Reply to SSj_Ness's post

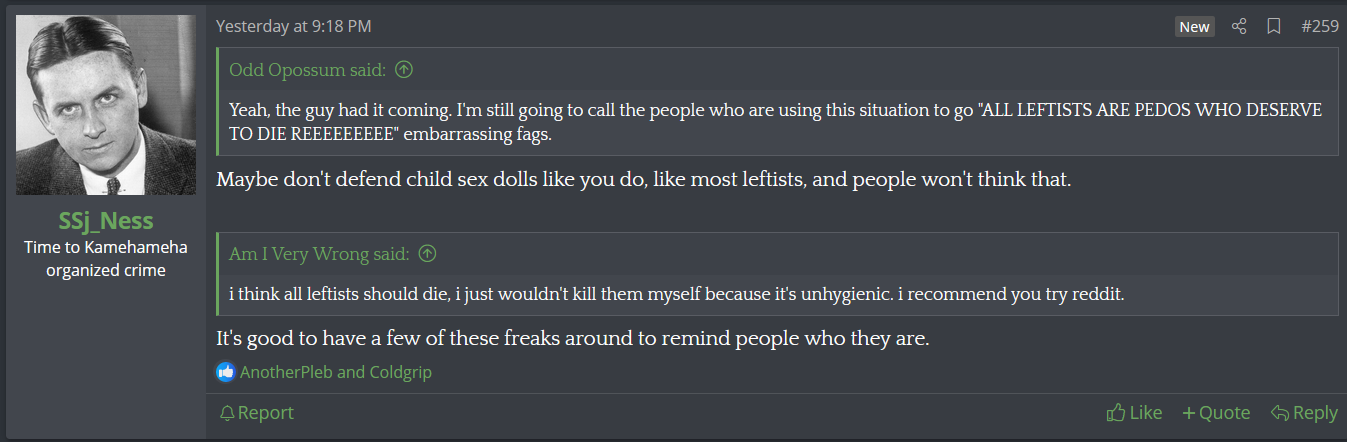[x=1304, y=413]
